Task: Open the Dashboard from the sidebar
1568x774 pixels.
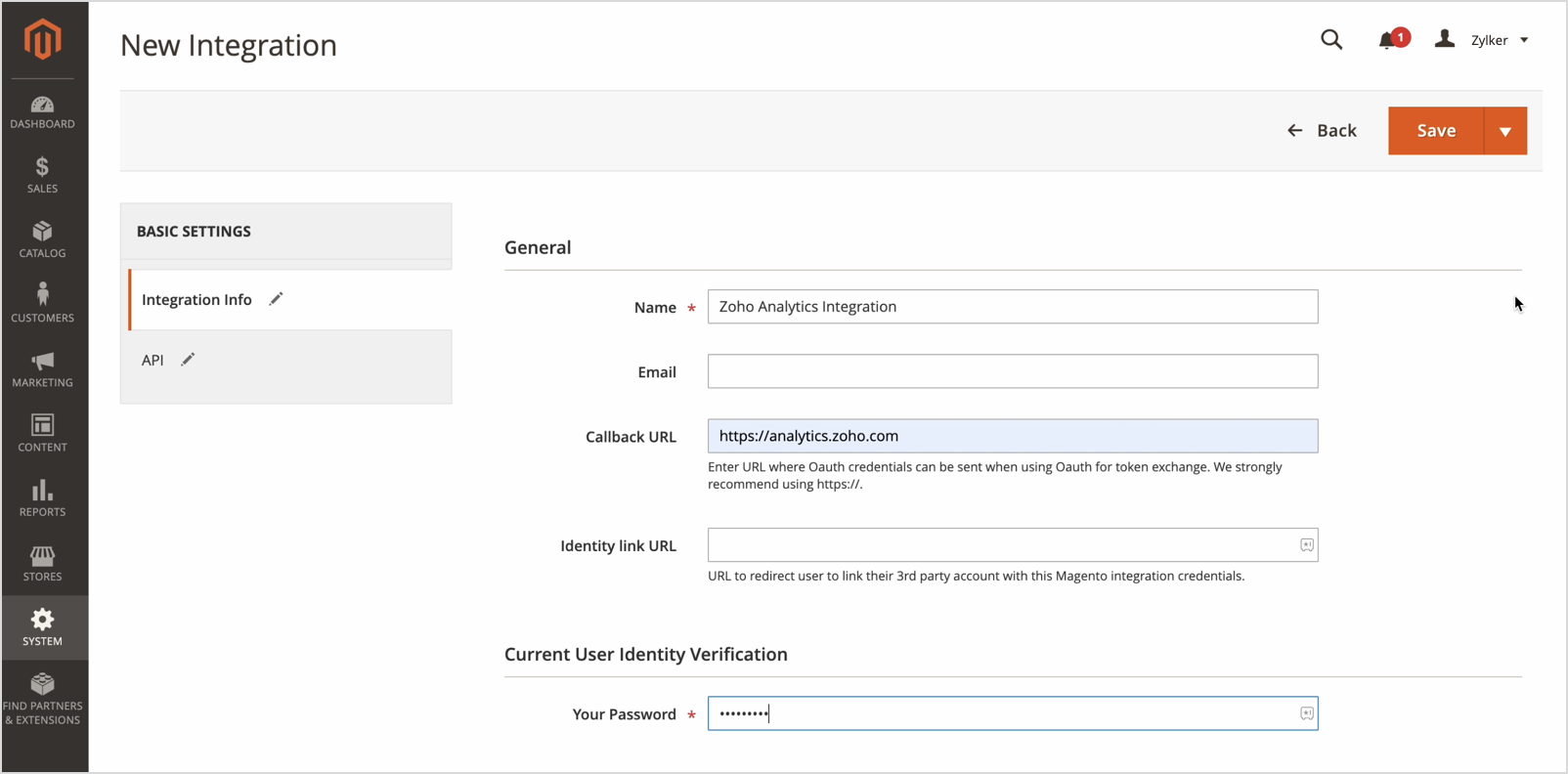Action: 42,112
